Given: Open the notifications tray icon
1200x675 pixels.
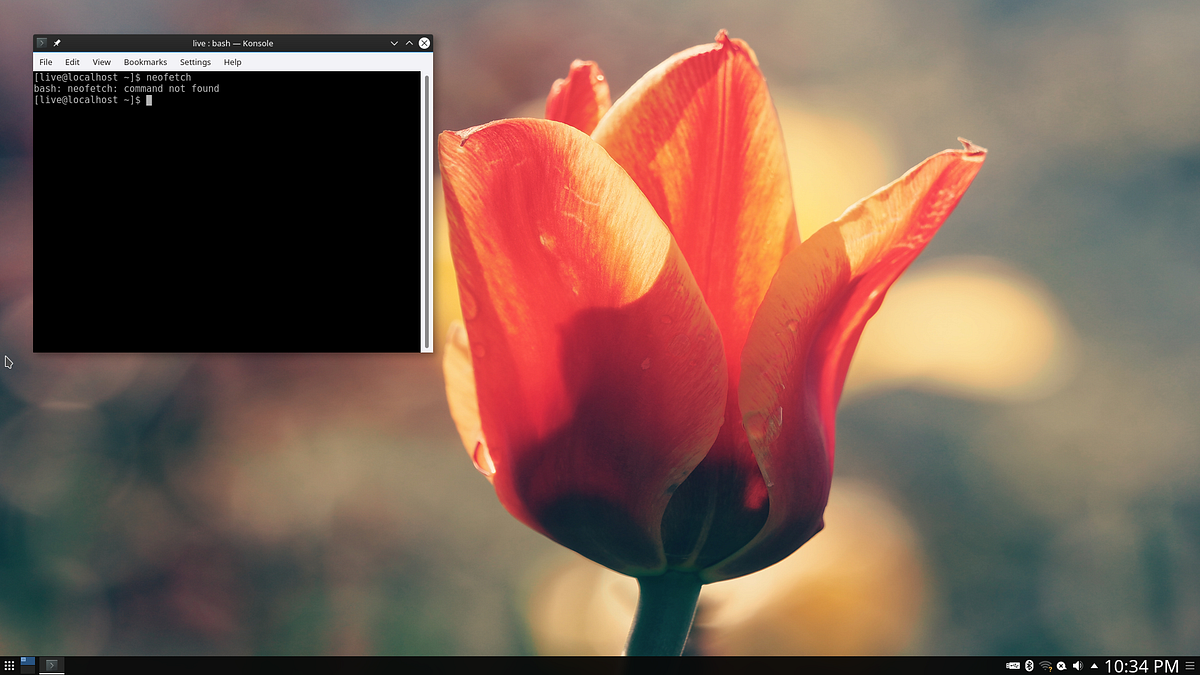Looking at the screenshot, I should (x=1062, y=665).
